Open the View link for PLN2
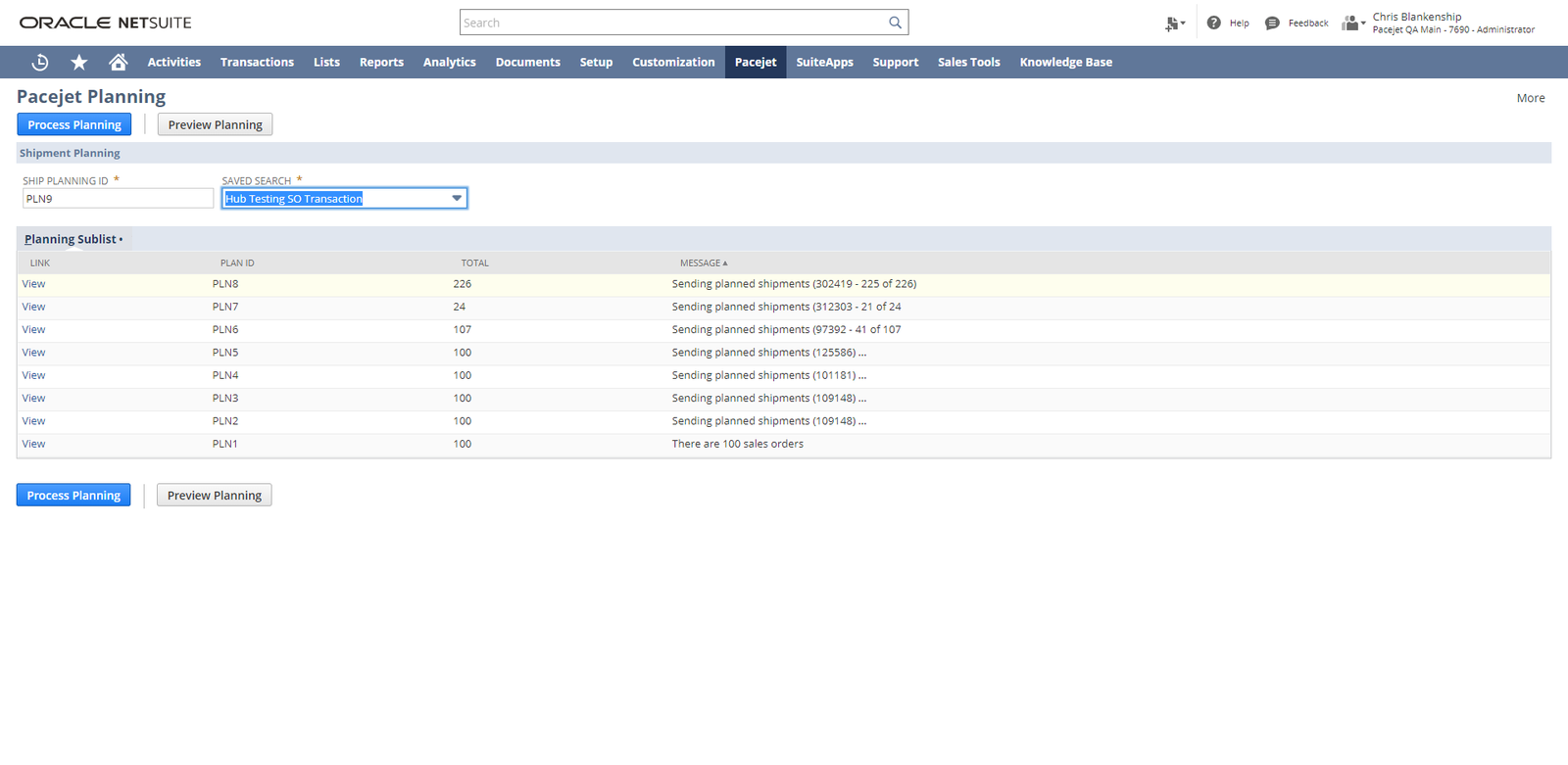1568x765 pixels. [x=34, y=421]
